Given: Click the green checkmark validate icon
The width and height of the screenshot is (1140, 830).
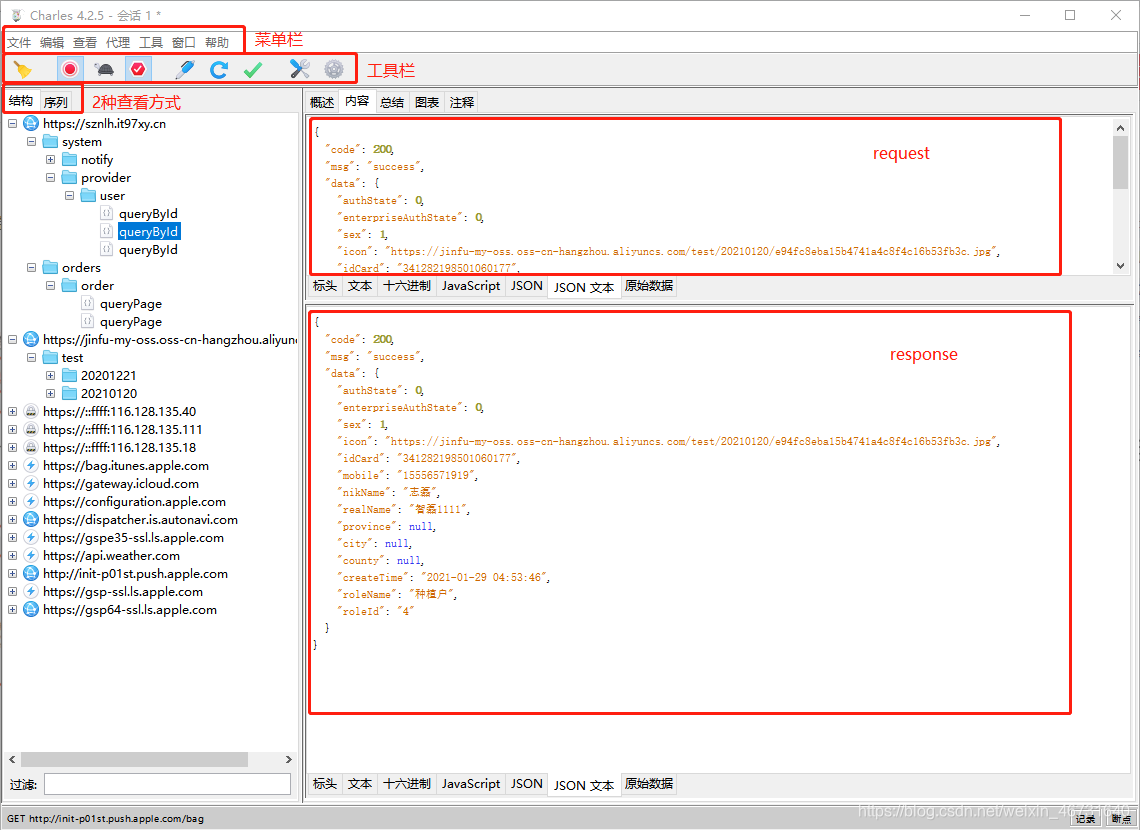Looking at the screenshot, I should (x=253, y=70).
